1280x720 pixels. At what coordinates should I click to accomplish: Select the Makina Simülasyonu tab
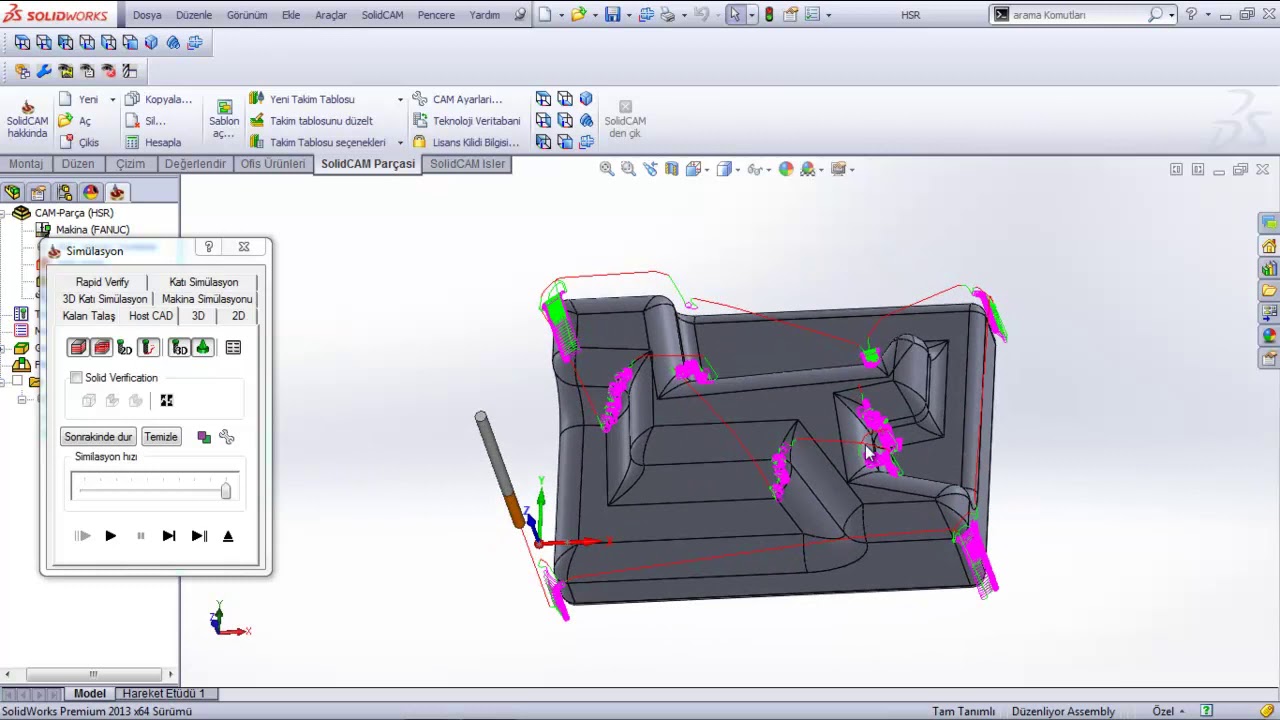point(207,299)
